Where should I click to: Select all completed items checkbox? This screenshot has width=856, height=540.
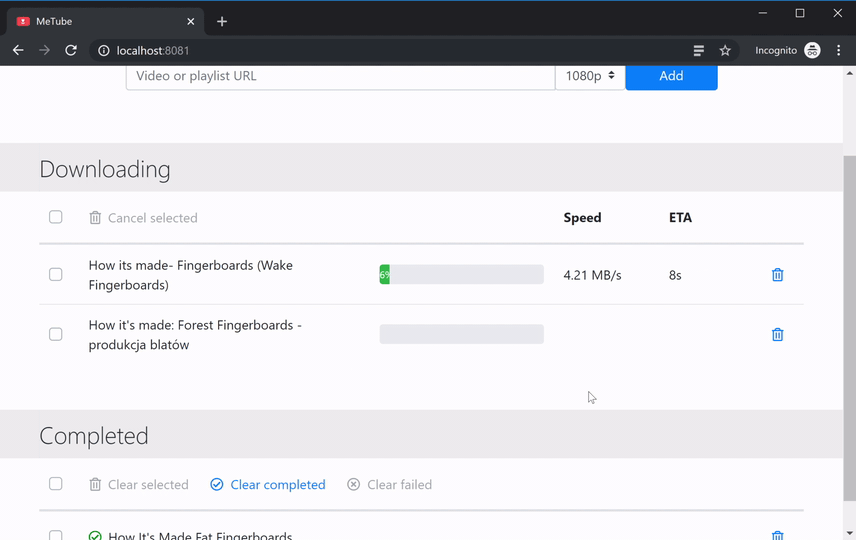click(x=56, y=484)
